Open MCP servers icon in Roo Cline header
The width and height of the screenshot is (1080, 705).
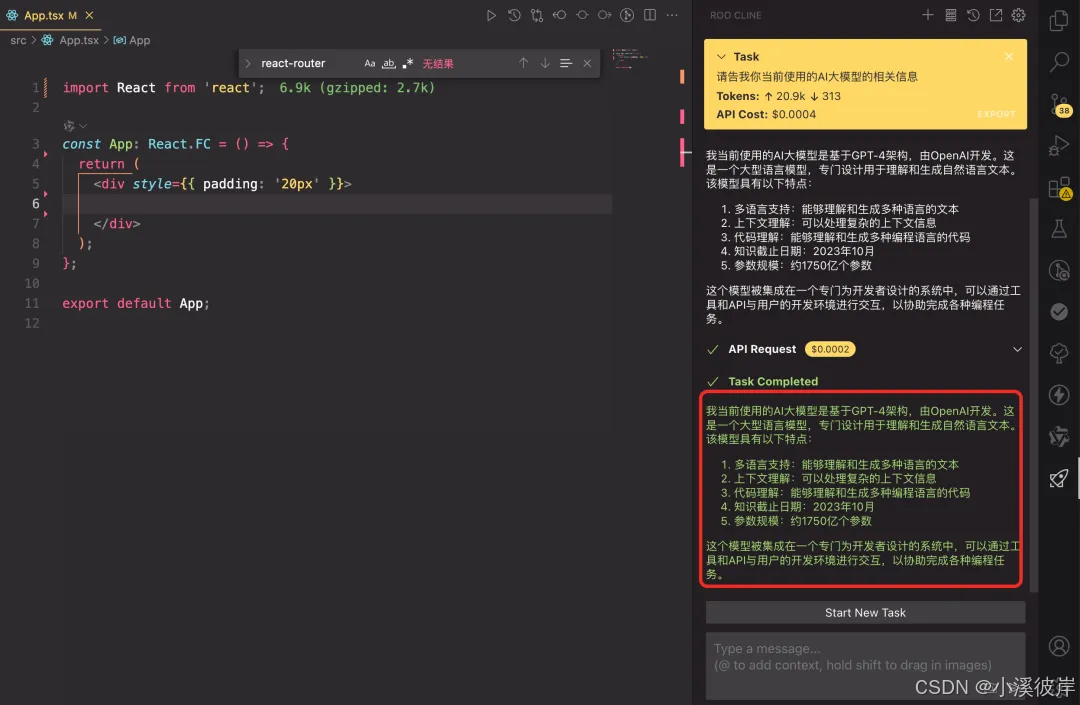click(951, 15)
